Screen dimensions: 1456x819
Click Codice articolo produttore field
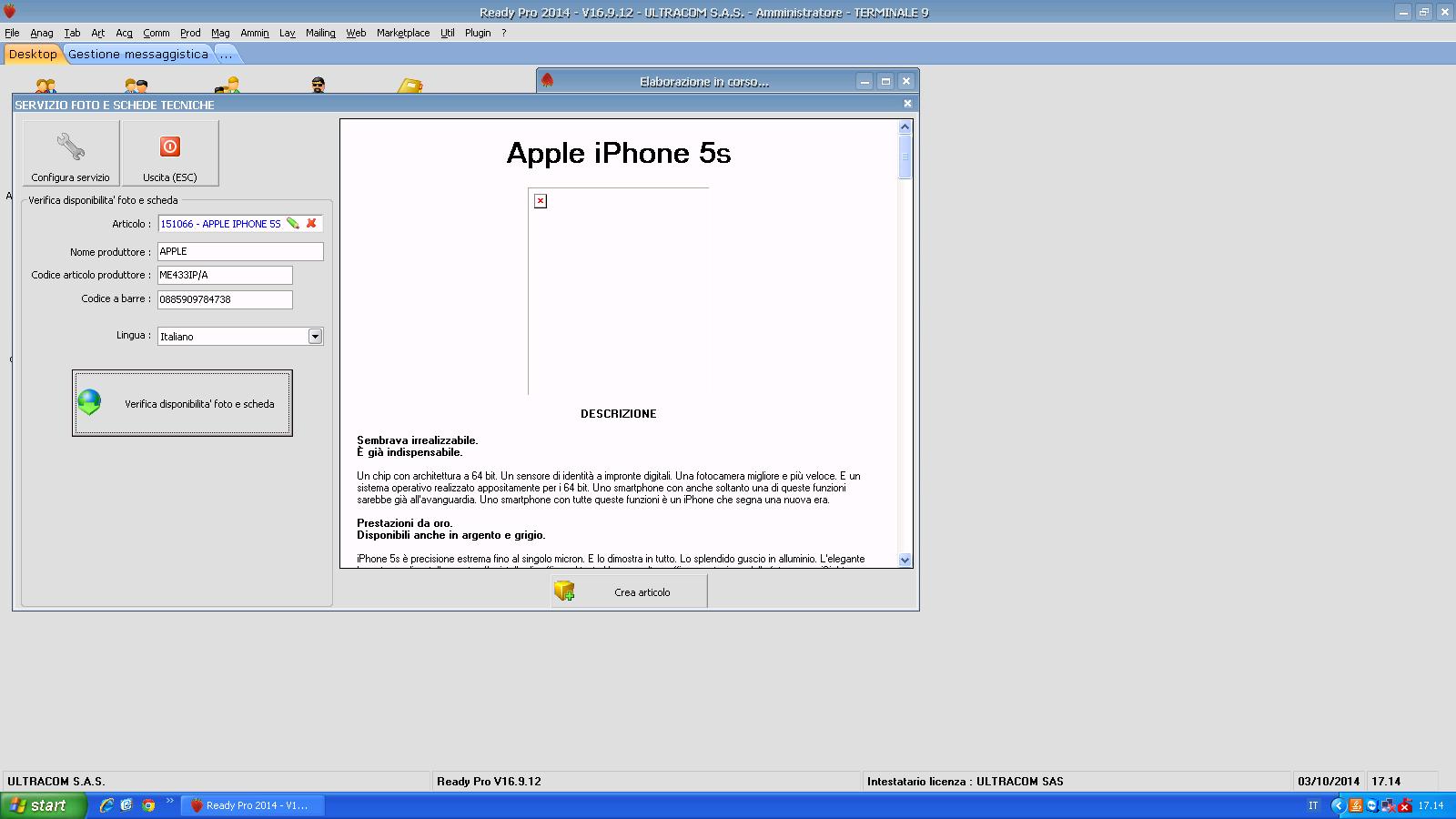point(225,275)
